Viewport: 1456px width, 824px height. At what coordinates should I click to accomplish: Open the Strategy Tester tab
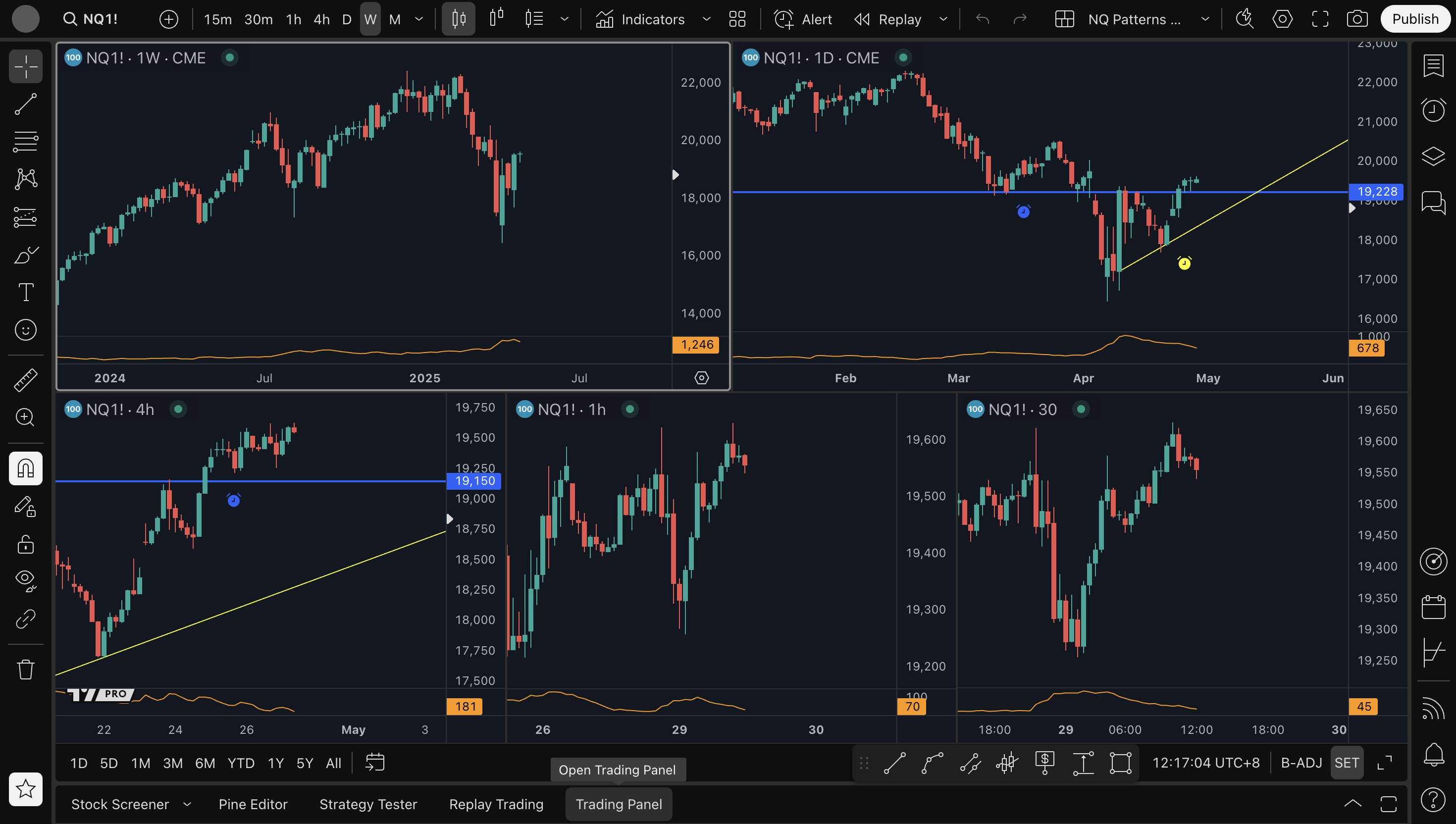(x=368, y=804)
